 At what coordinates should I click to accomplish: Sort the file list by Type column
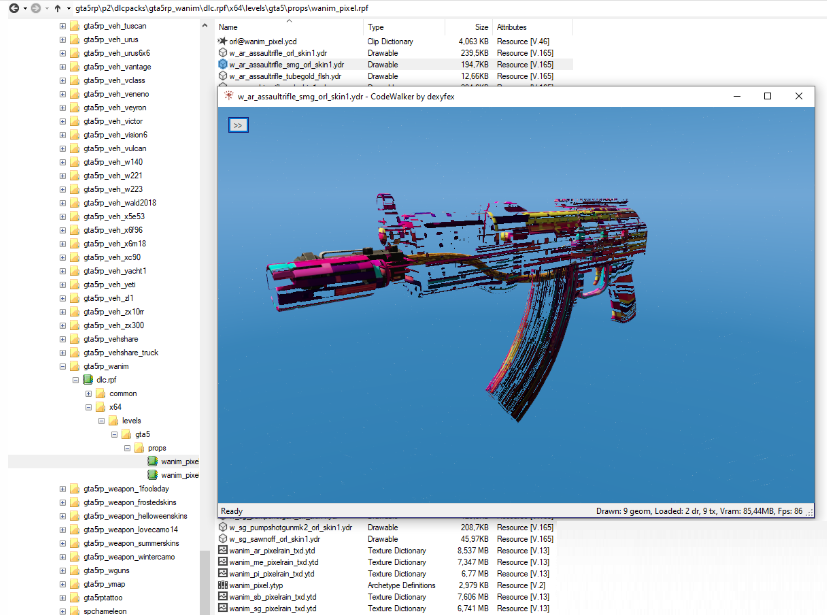click(404, 27)
